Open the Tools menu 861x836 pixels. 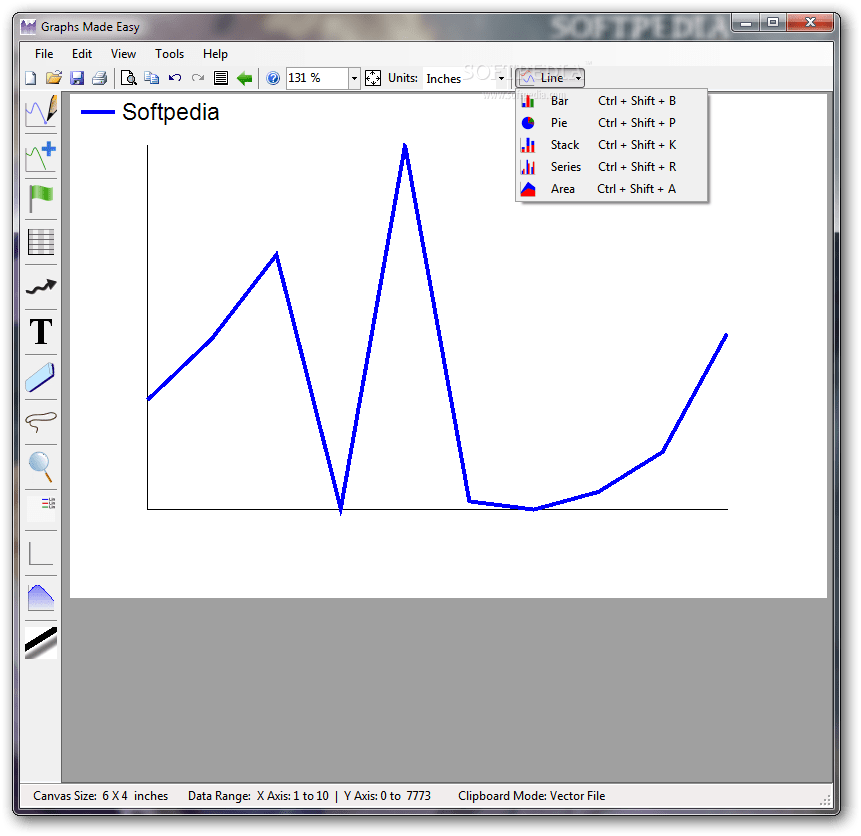pyautogui.click(x=169, y=54)
